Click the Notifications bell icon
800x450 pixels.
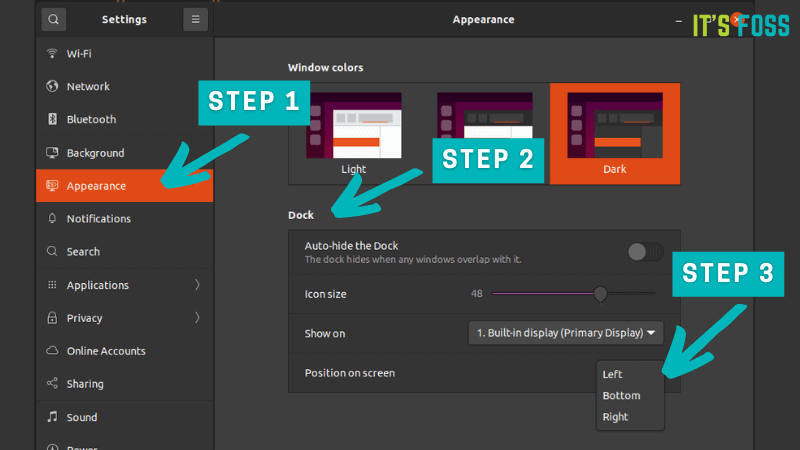pos(52,218)
